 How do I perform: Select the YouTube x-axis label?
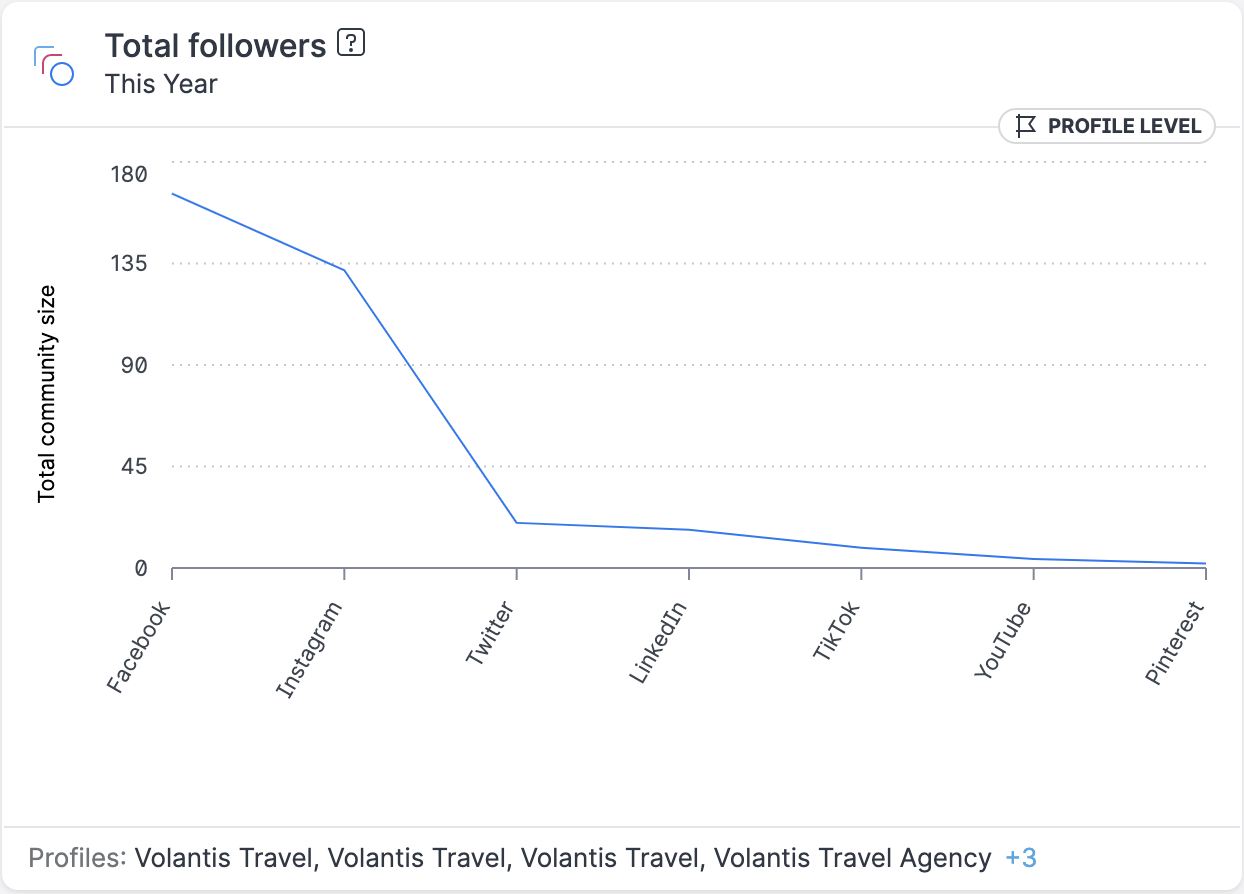click(1002, 641)
